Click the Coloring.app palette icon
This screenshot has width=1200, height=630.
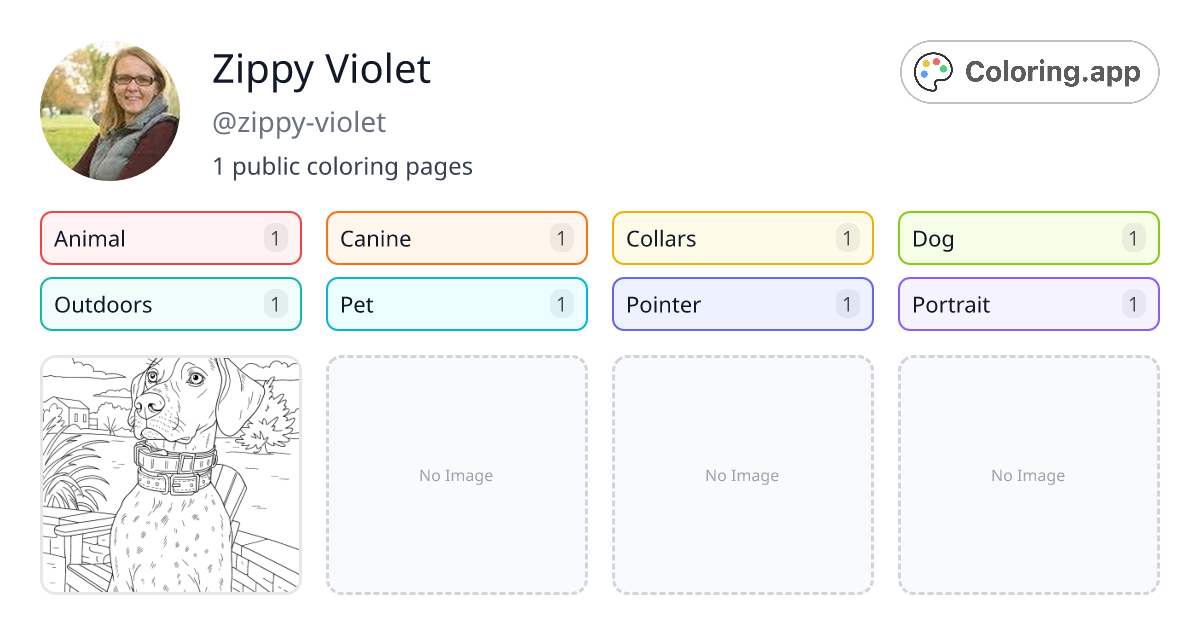[933, 71]
